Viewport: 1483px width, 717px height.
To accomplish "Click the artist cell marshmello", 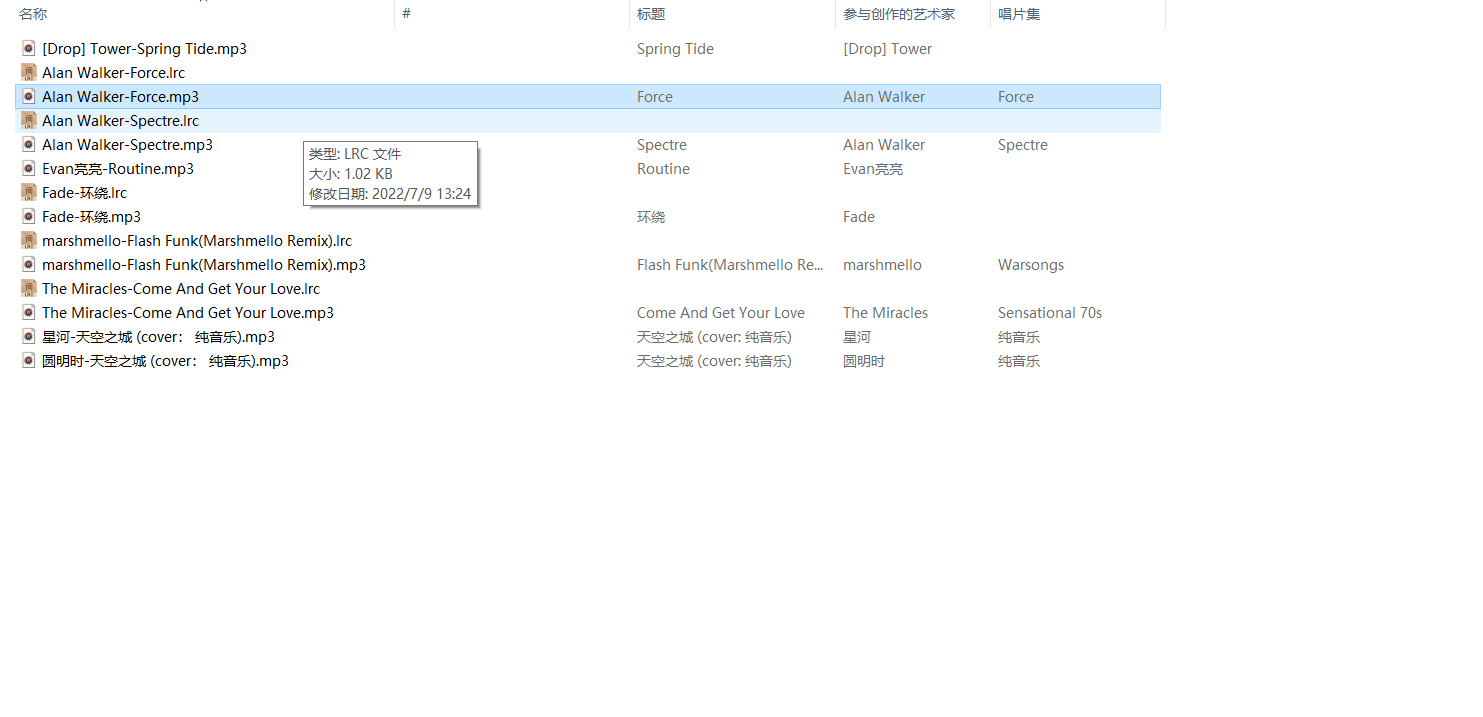I will tap(882, 264).
